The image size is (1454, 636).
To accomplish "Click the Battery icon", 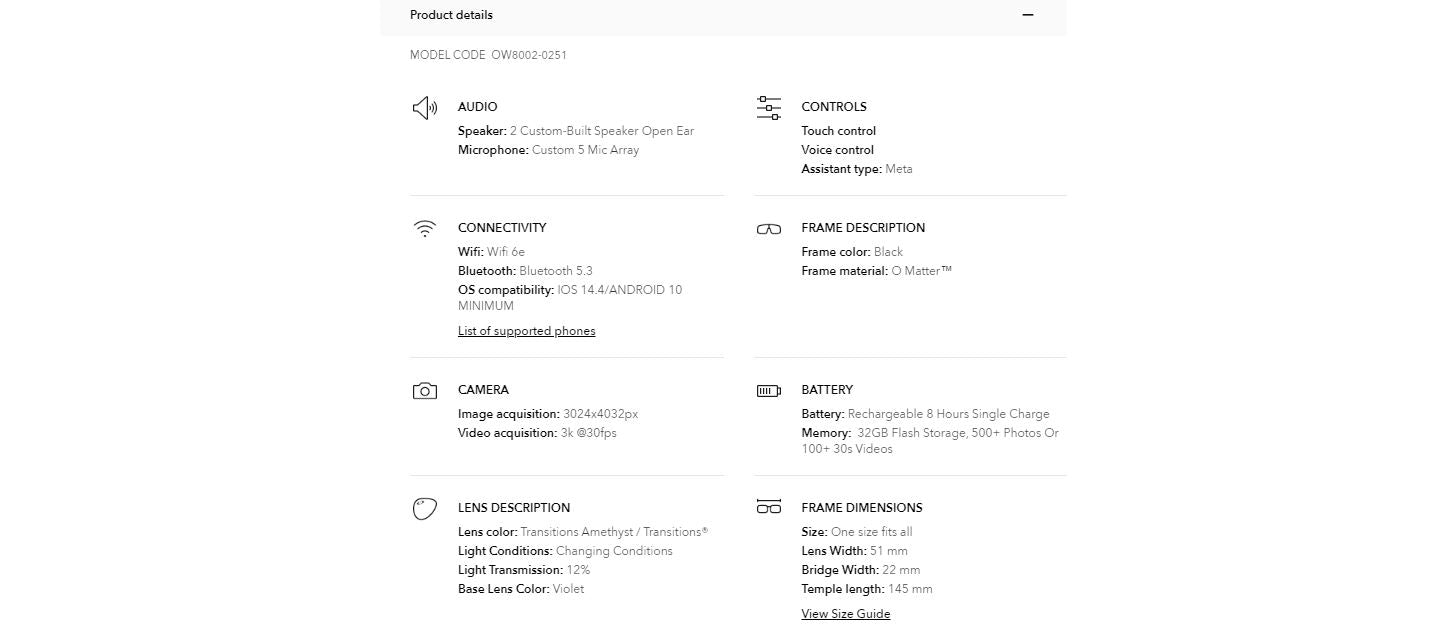I will [x=768, y=391].
